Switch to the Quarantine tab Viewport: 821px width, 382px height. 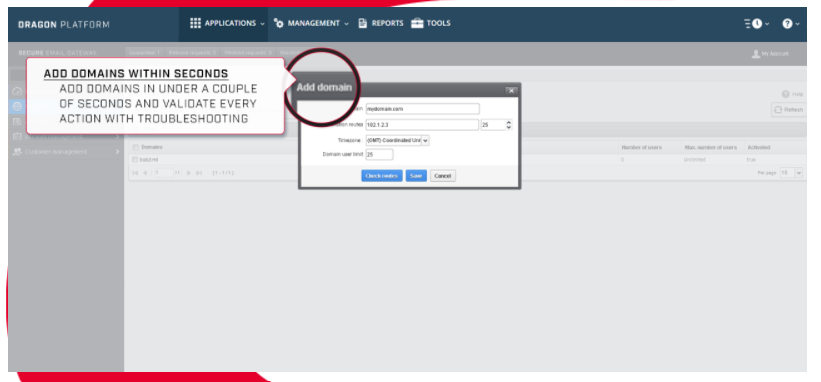(145, 53)
